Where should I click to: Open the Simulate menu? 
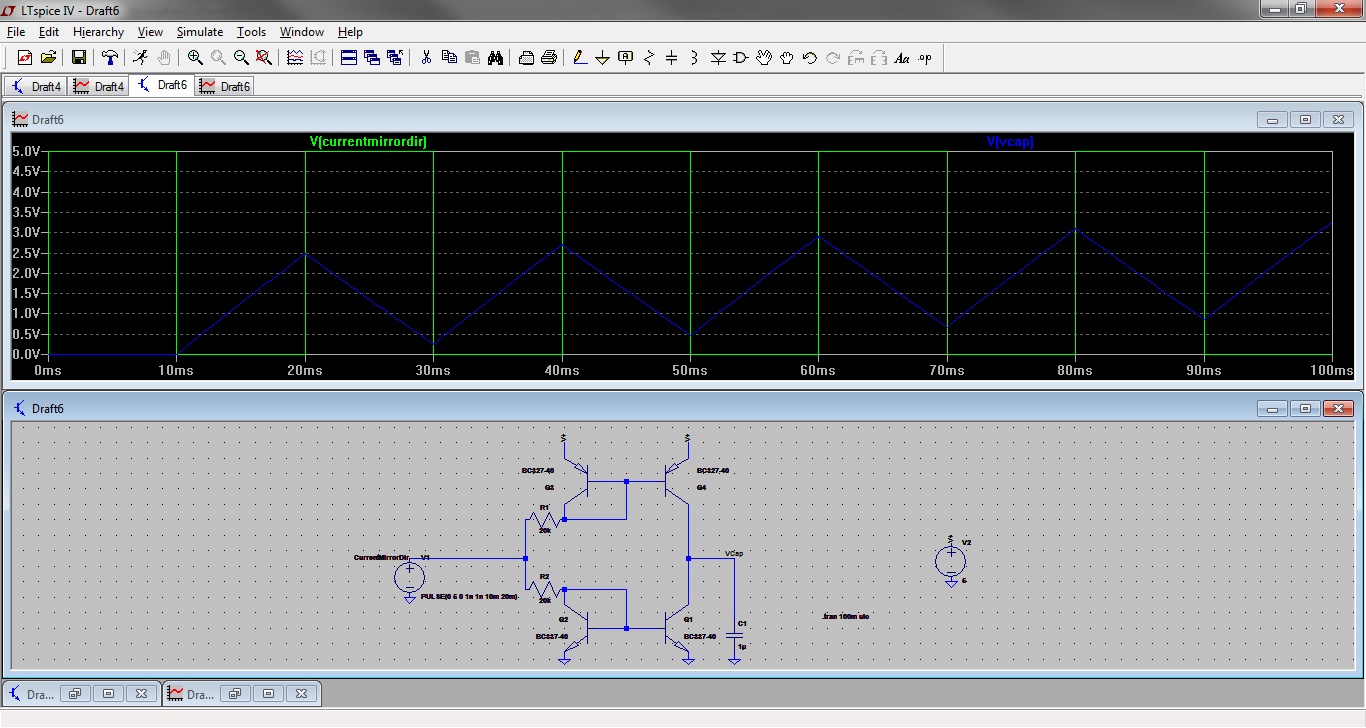200,31
